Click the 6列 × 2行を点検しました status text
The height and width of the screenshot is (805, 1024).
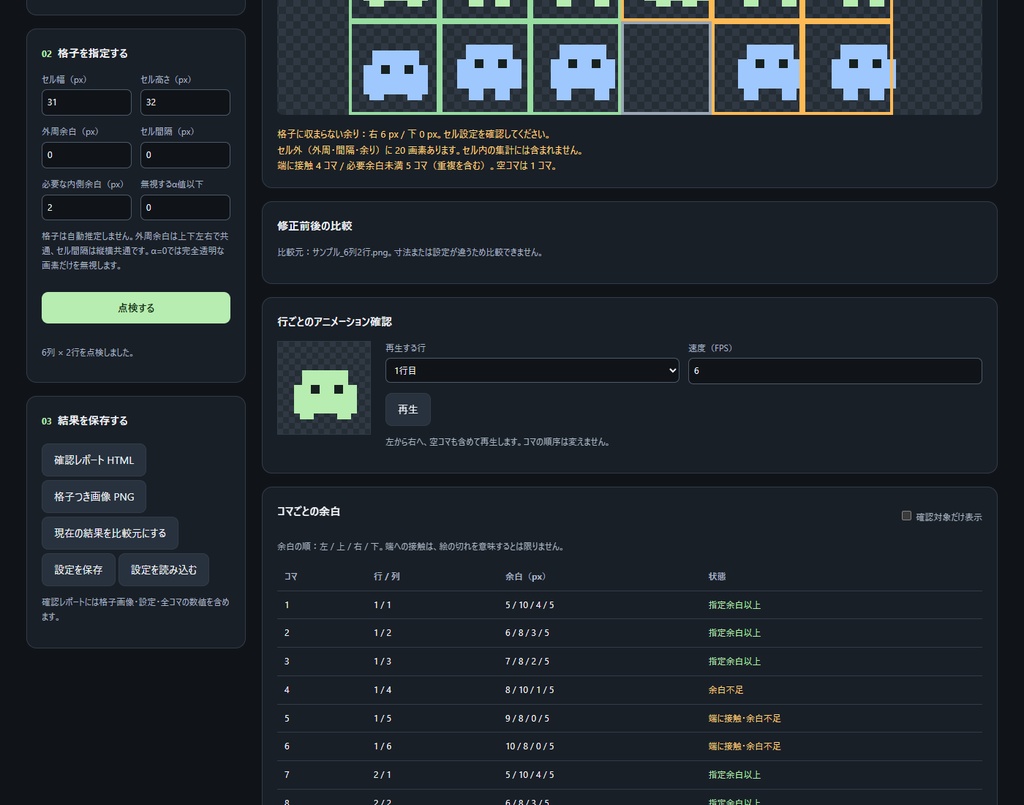tap(88, 353)
